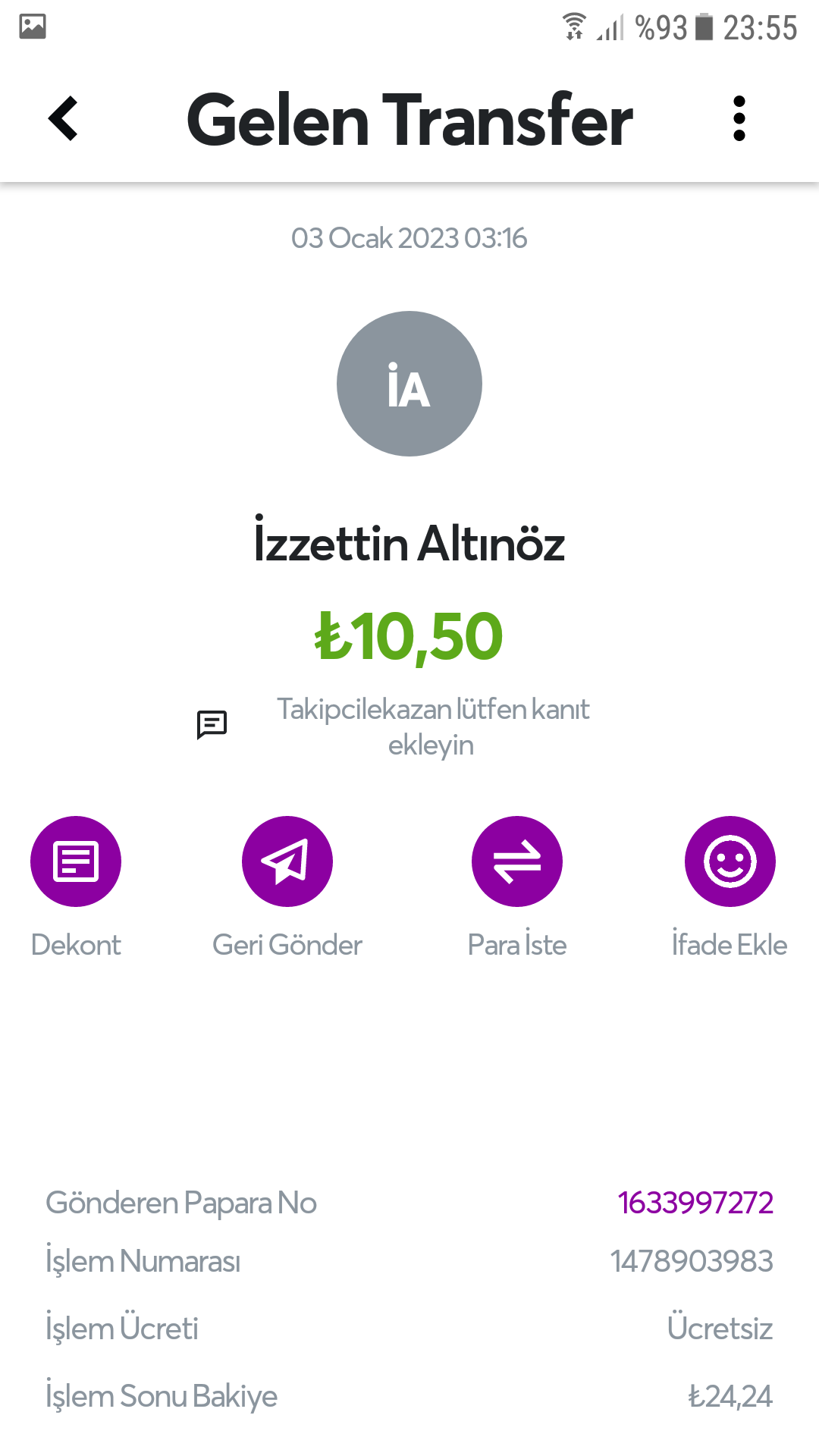Tap the Para İste label
819x1456 pixels.
click(517, 945)
